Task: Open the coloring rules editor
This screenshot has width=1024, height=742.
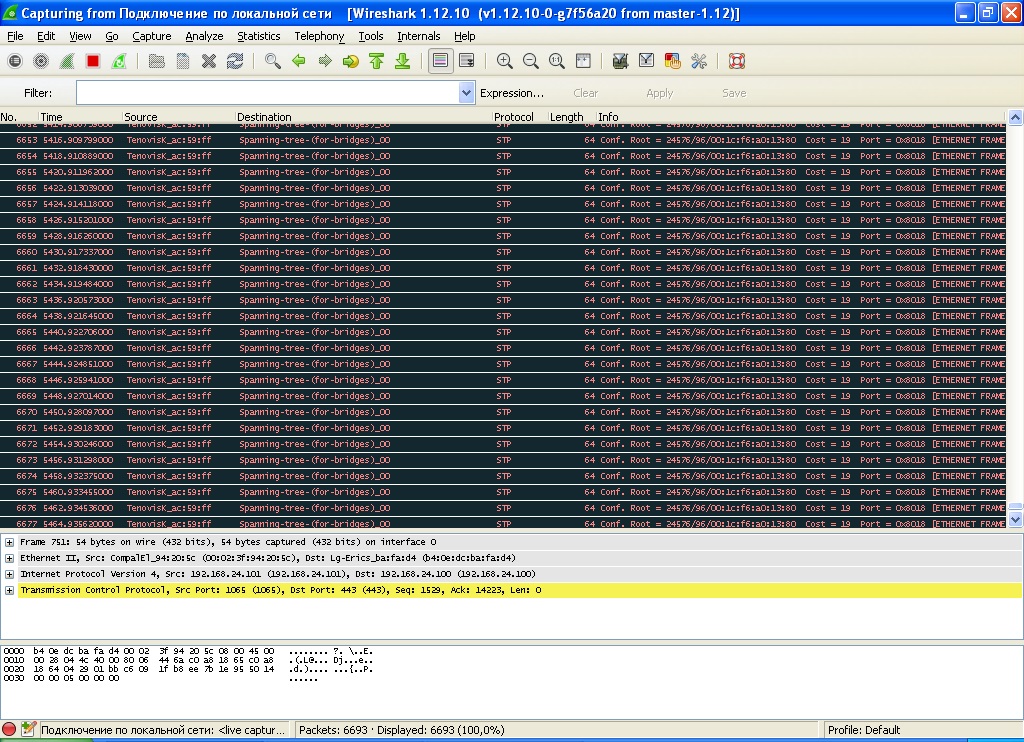Action: click(672, 61)
